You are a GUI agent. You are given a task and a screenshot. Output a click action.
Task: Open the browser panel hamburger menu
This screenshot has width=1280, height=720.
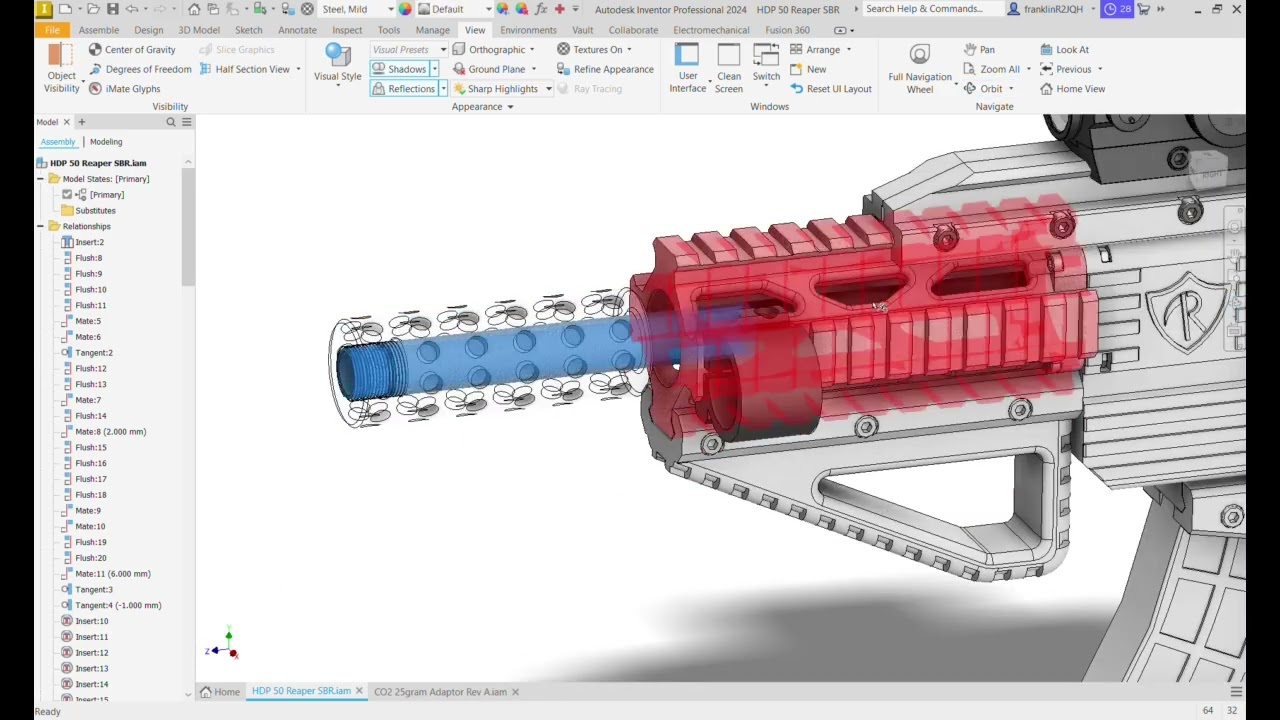pos(187,122)
